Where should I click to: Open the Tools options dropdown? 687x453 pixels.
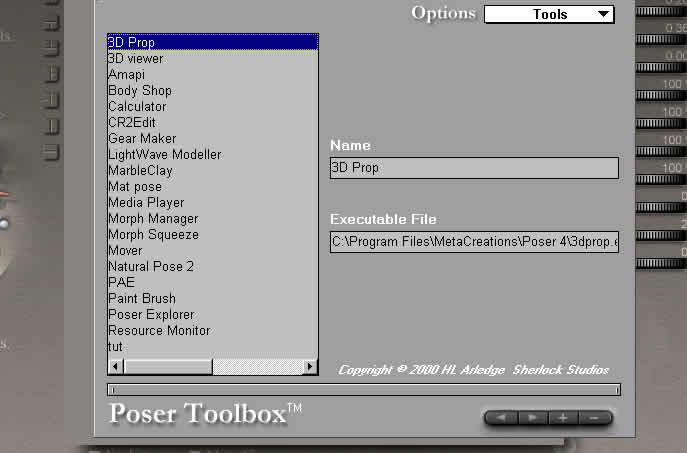click(549, 14)
